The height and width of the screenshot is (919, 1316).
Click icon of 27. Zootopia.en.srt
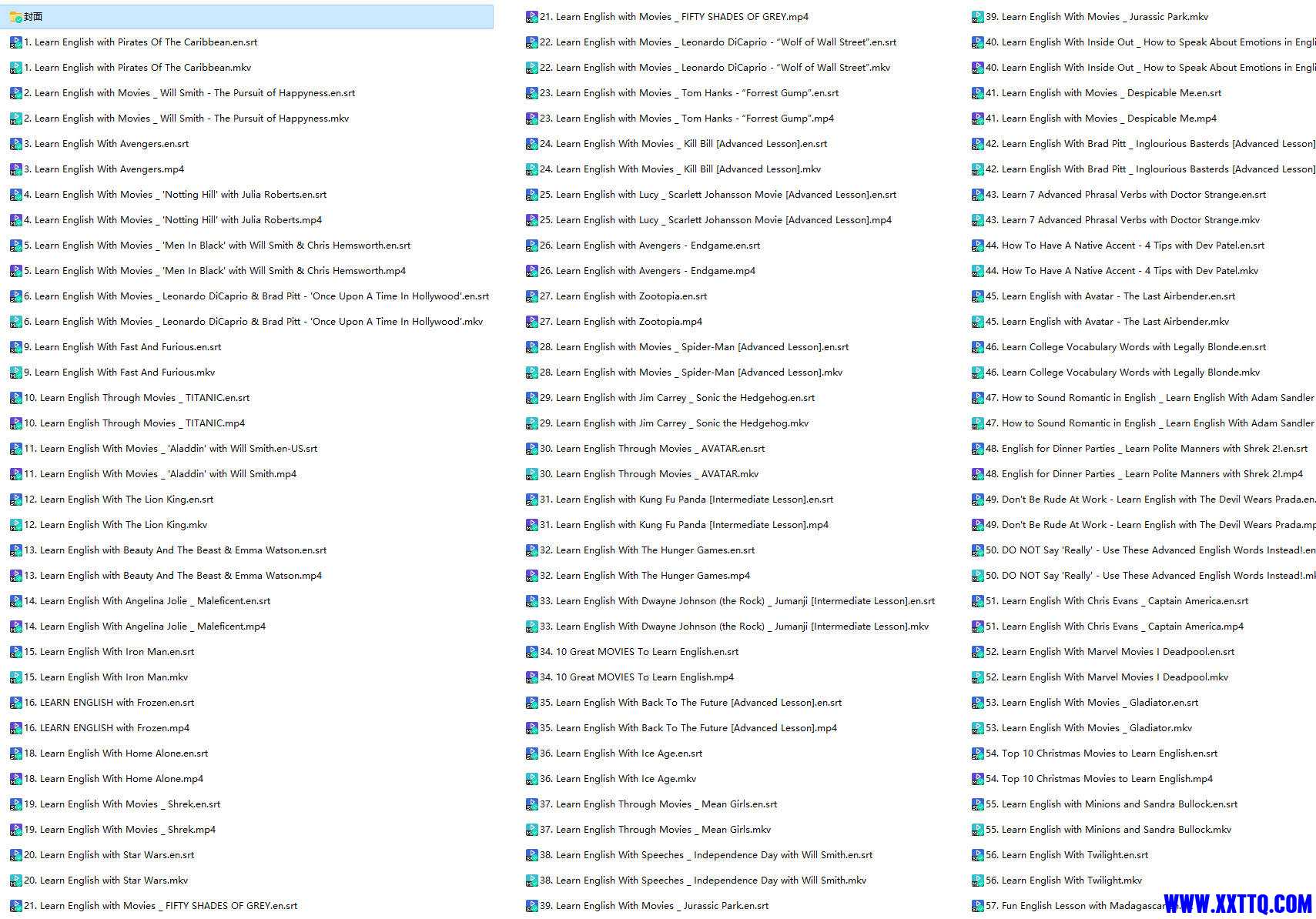pos(531,296)
